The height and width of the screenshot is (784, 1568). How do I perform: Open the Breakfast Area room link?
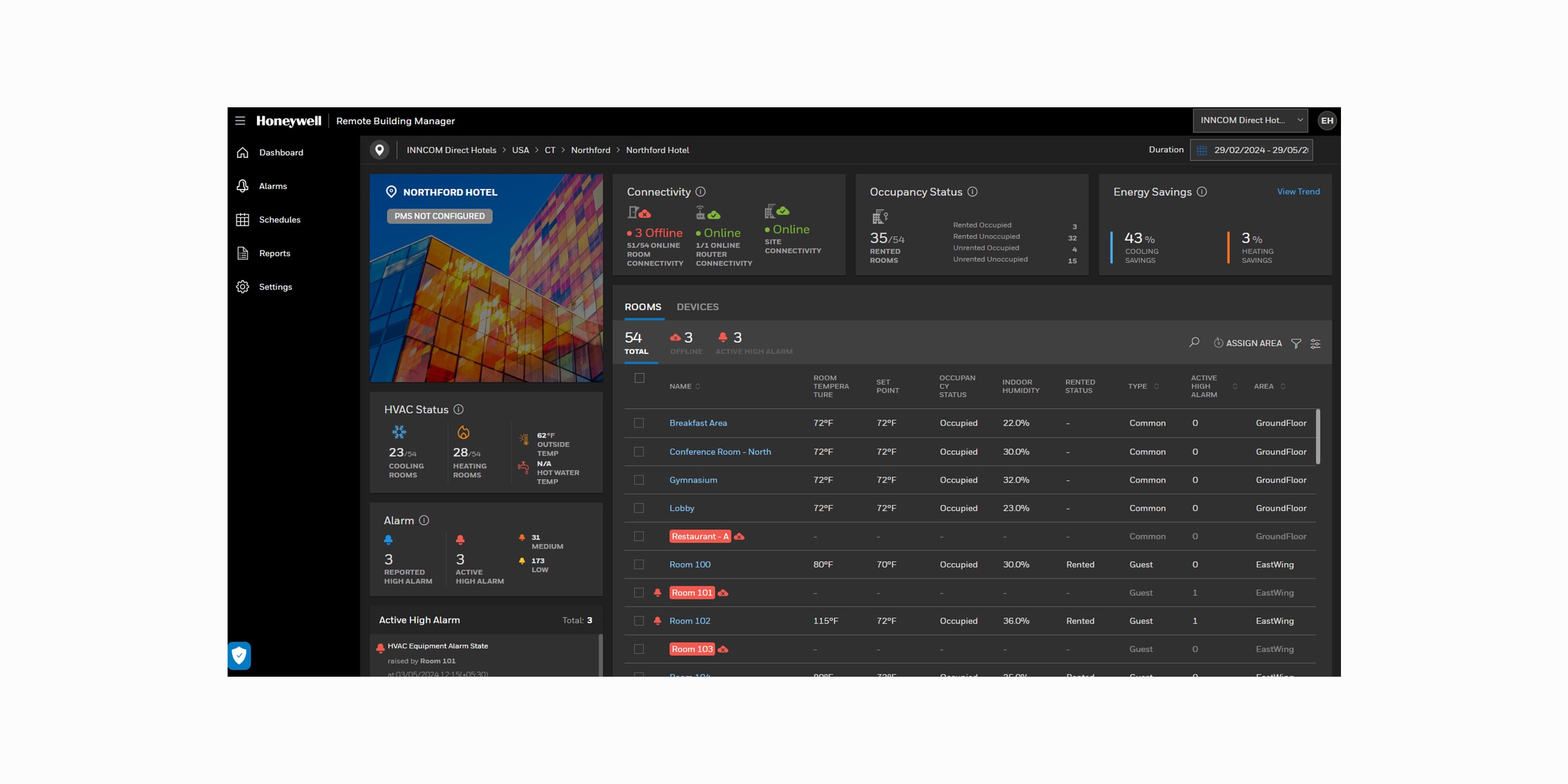click(x=698, y=423)
